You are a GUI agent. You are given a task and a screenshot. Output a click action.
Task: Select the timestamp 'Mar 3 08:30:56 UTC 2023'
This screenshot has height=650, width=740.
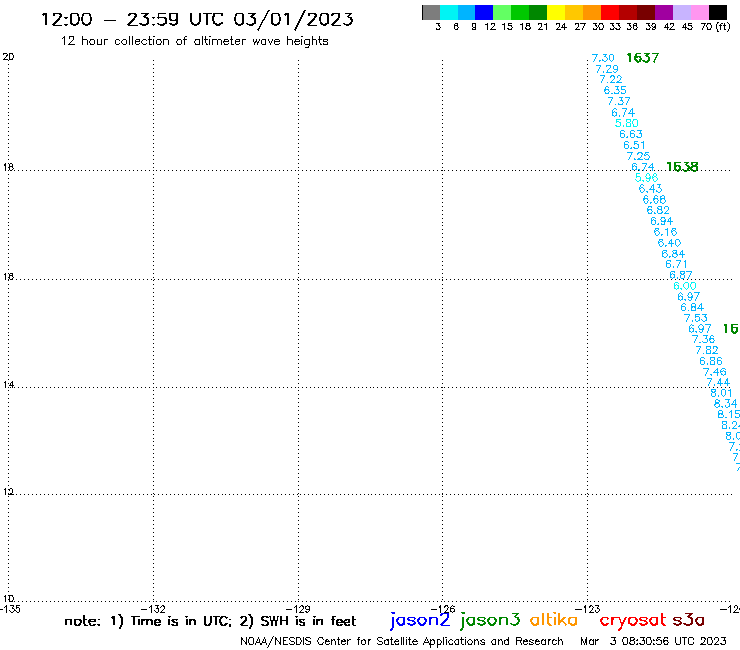click(653, 641)
